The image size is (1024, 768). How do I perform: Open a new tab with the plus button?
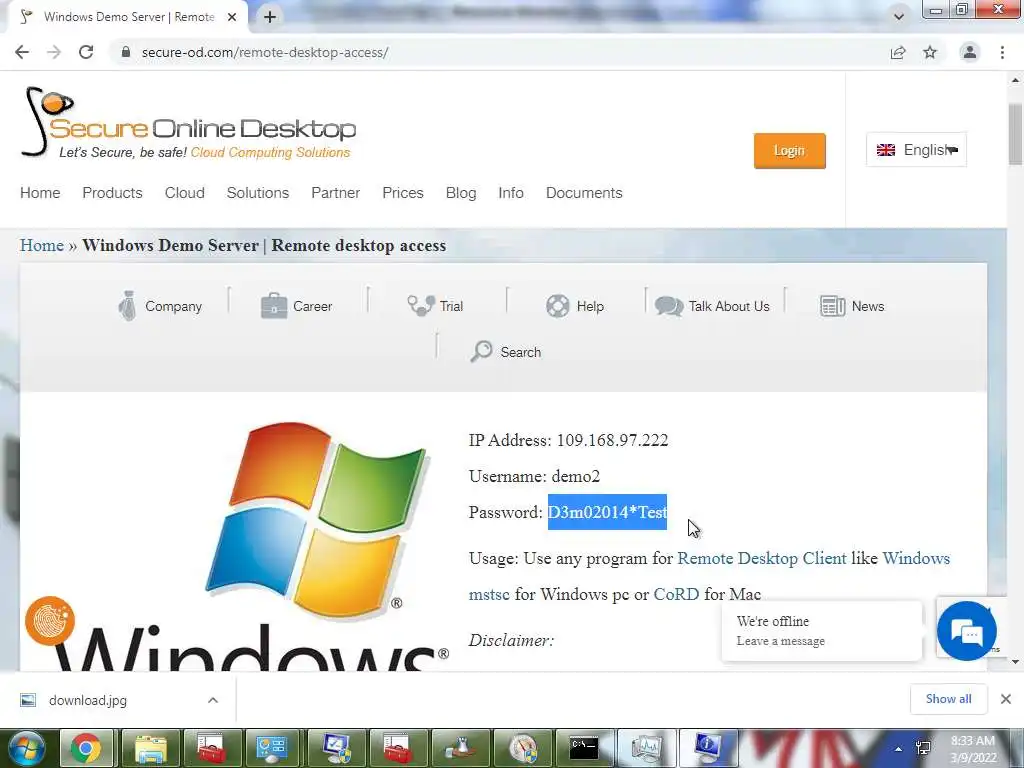(270, 17)
